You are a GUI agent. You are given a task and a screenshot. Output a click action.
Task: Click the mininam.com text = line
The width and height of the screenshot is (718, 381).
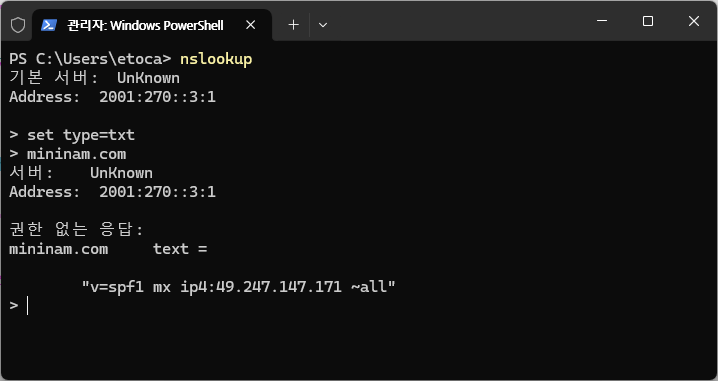pos(108,249)
